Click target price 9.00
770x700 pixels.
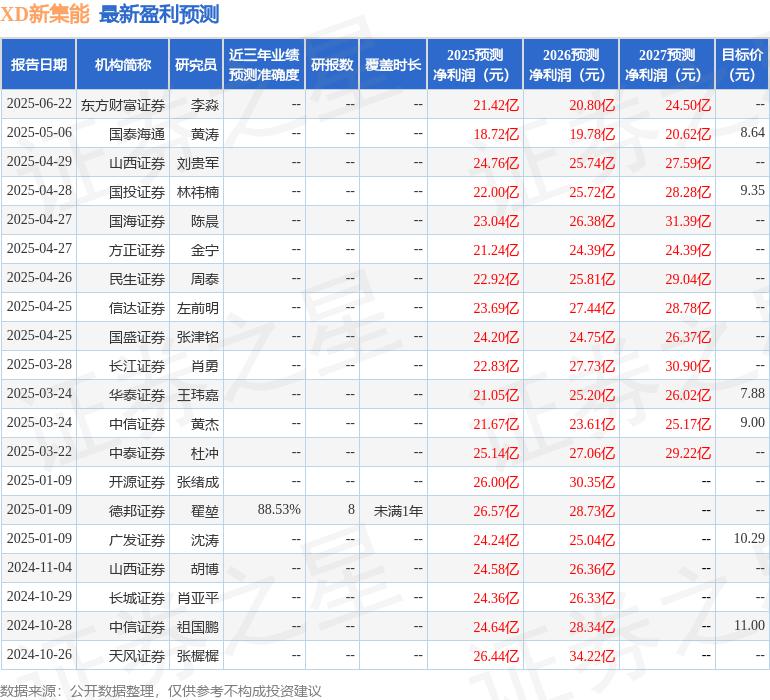click(752, 422)
